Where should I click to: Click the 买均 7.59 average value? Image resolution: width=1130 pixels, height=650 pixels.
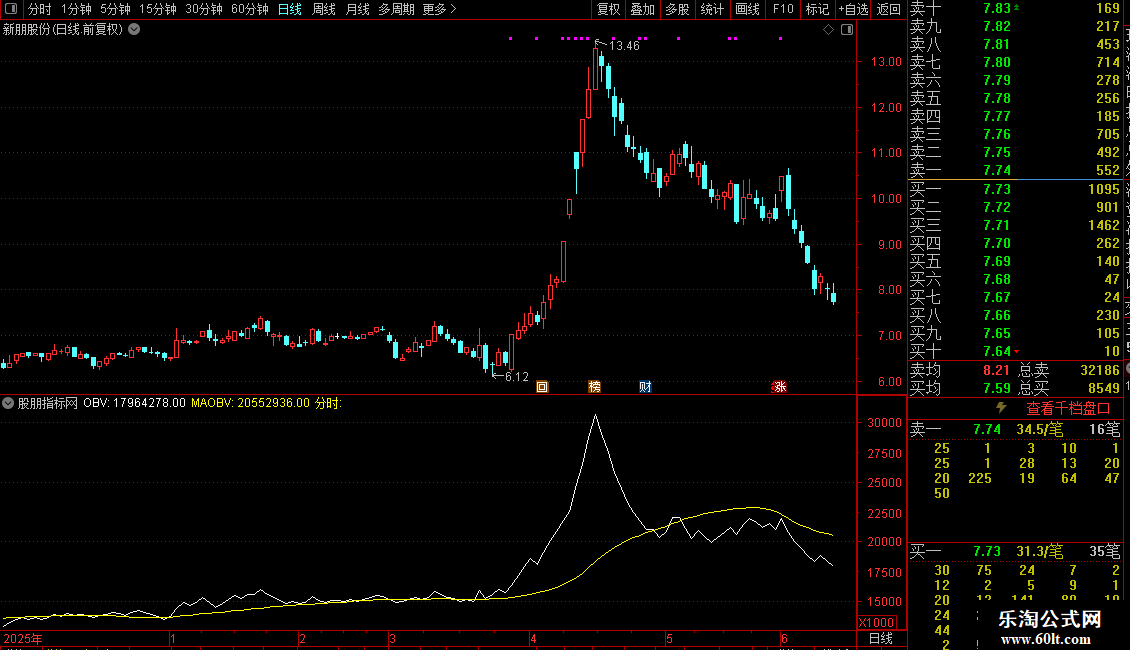coord(997,388)
